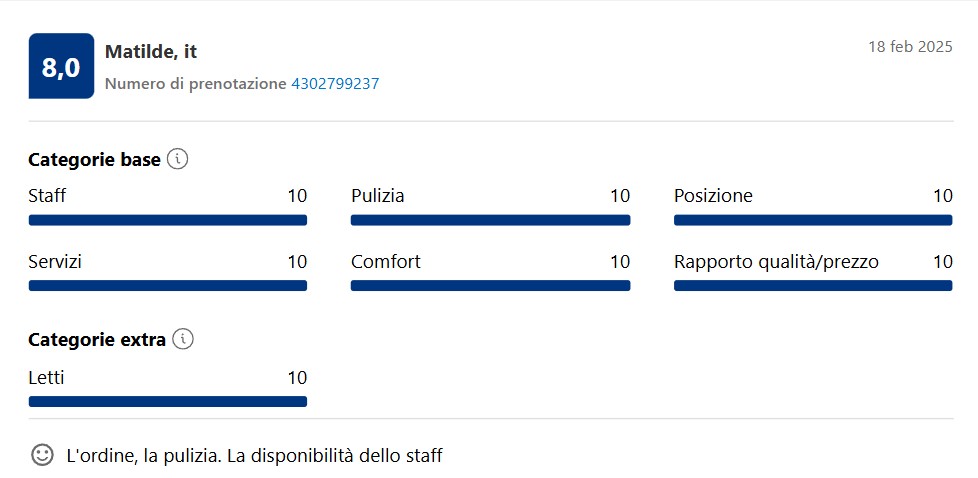Image resolution: width=978 pixels, height=478 pixels.
Task: Click the 8,0 score badge
Action: click(61, 66)
